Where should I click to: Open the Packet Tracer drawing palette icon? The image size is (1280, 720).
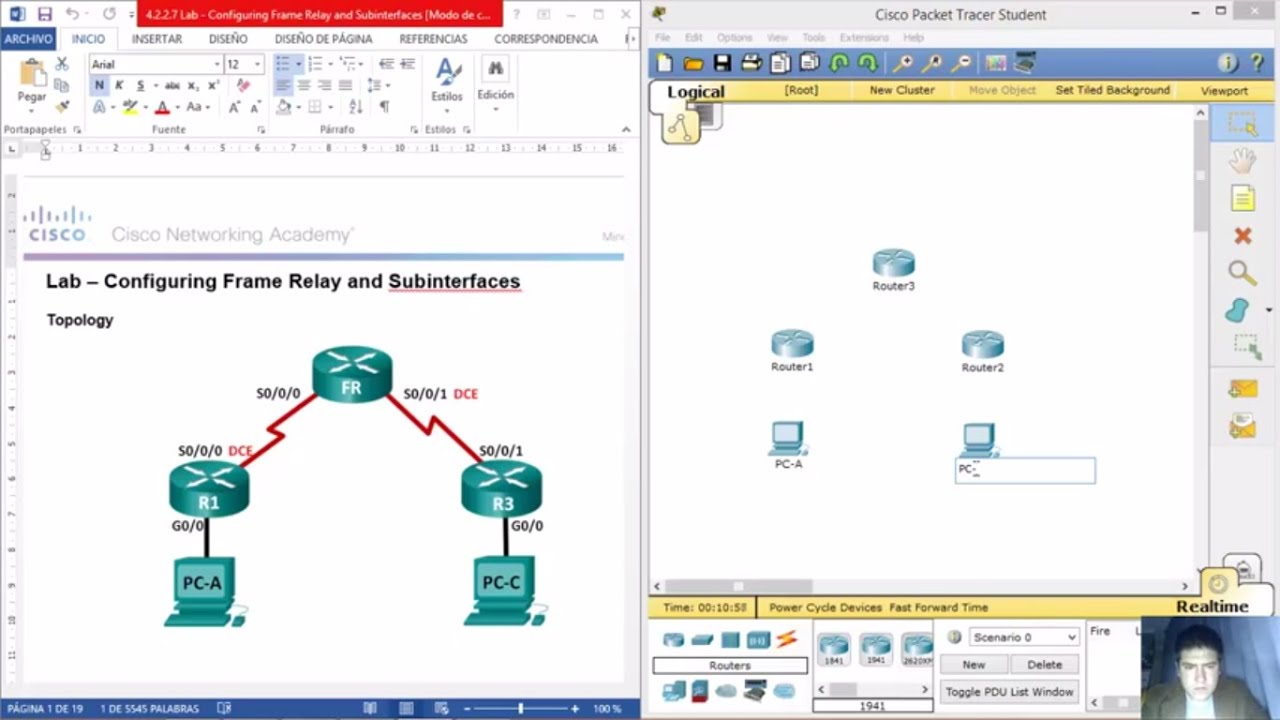click(996, 63)
